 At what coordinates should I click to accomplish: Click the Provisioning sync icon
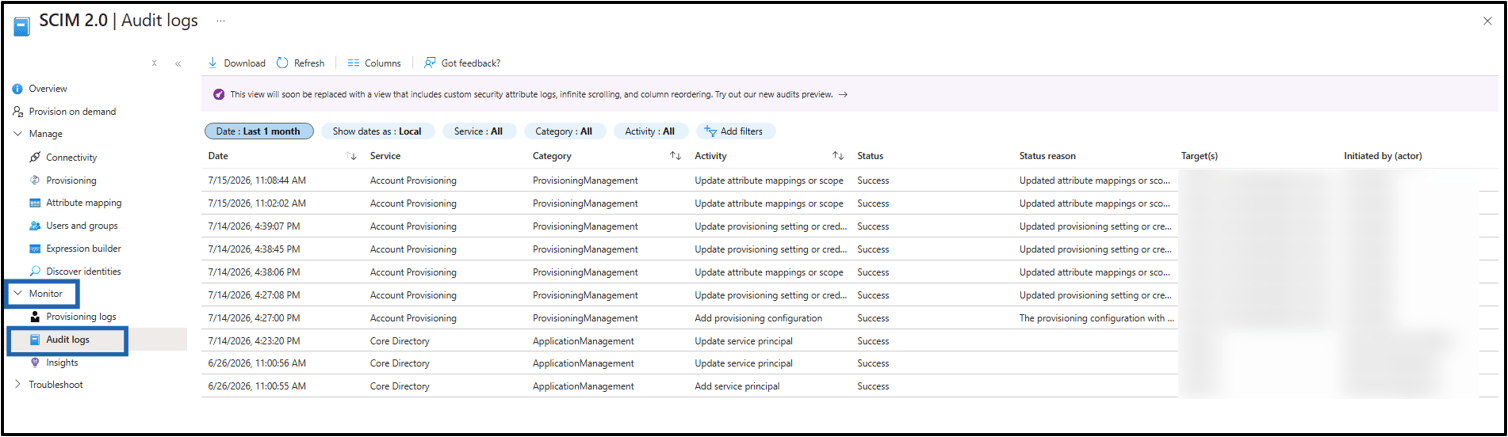[x=35, y=180]
